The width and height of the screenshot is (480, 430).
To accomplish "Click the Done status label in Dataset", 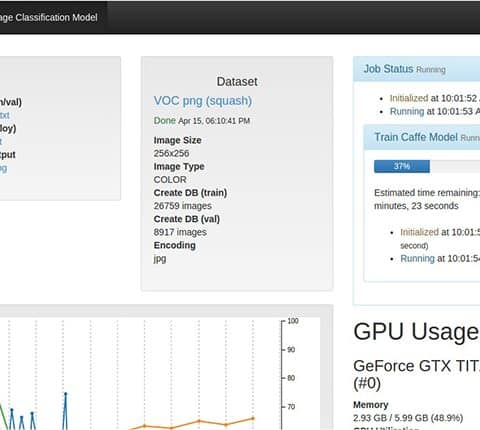I will pos(165,121).
